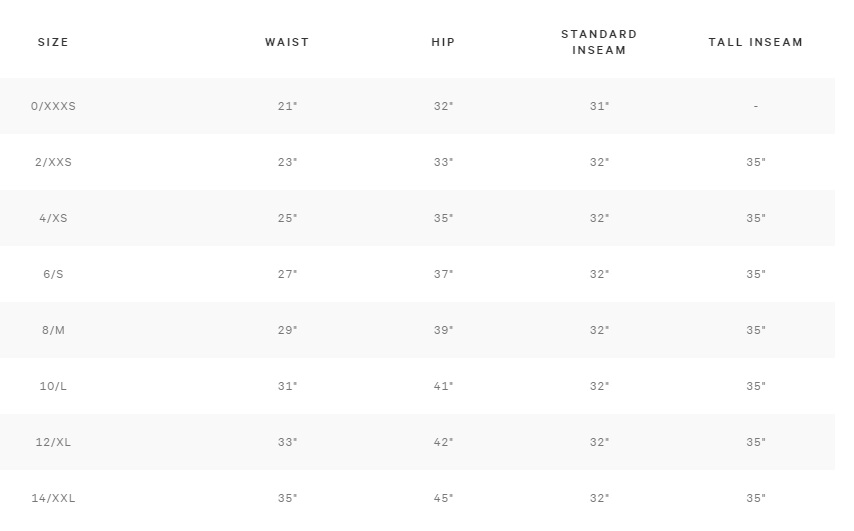This screenshot has height=531, width=854.
Task: Click the 8/M size label
Action: coord(53,330)
